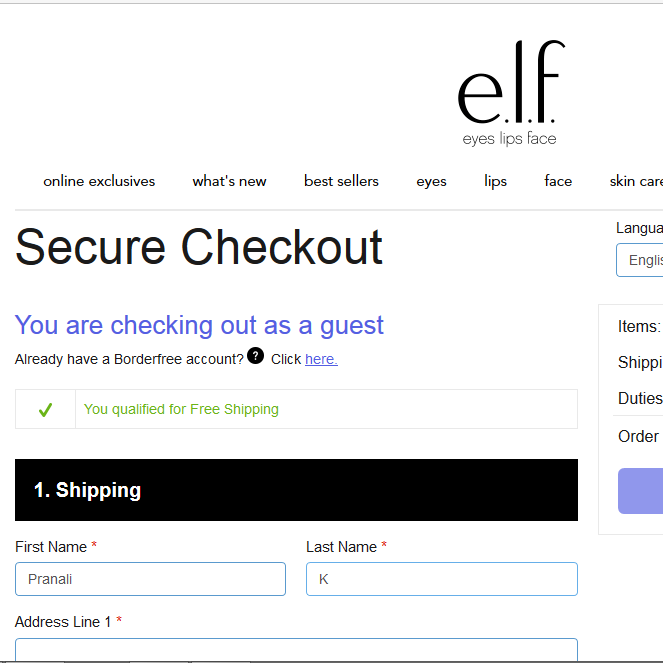663x663 pixels.
Task: Expand the Language dropdown showing English
Action: (640, 260)
